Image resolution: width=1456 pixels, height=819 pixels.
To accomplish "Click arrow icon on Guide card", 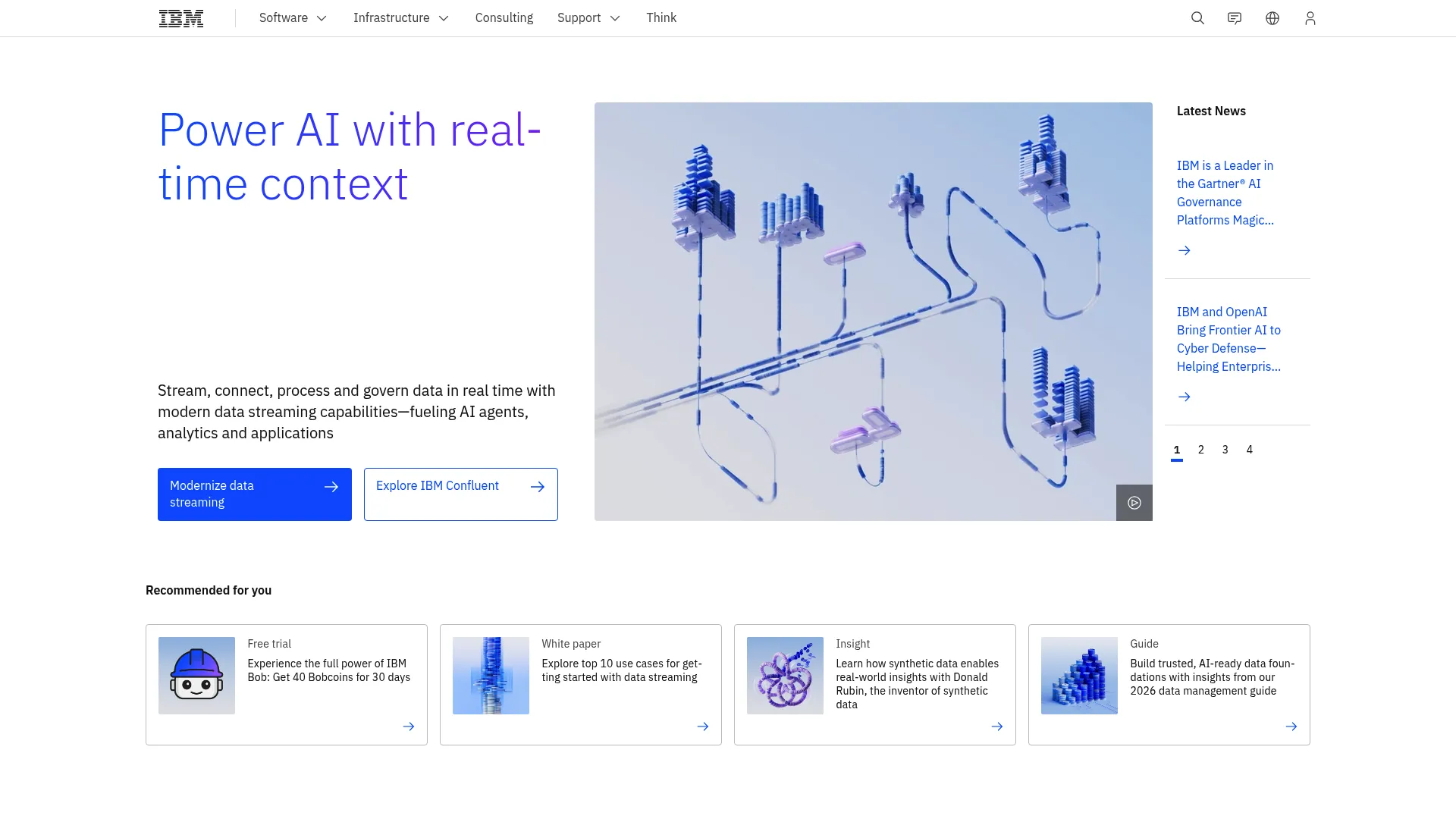I will 1291,726.
